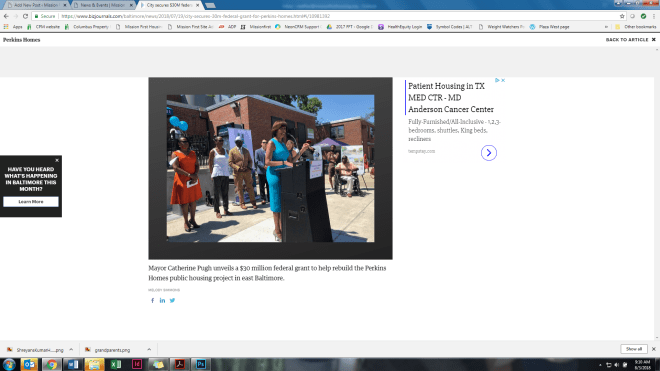Click the Learn More button

(31, 202)
